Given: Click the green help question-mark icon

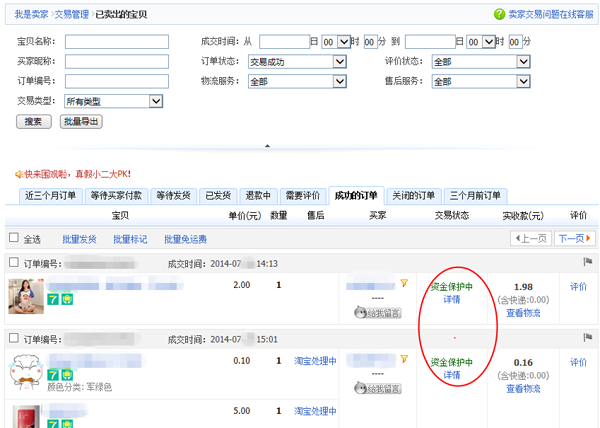Looking at the screenshot, I should point(499,14).
